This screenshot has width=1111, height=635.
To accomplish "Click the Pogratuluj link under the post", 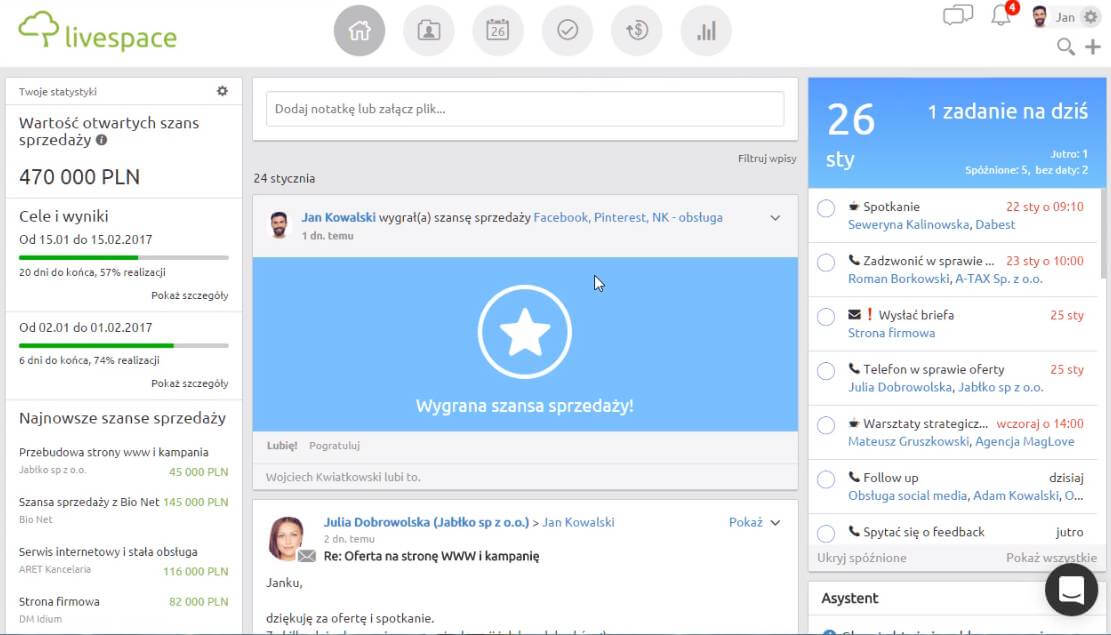I will coord(334,445).
